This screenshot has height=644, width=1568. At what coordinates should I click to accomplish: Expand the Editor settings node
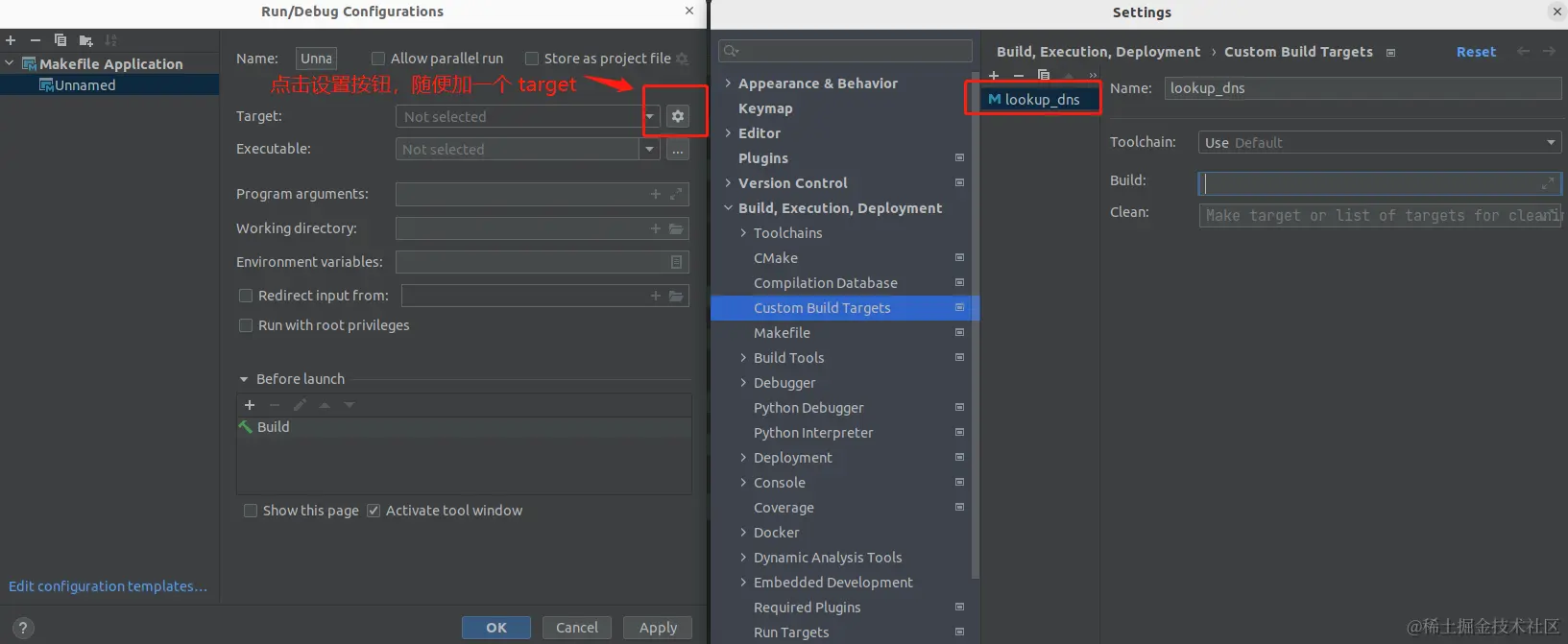tap(728, 133)
